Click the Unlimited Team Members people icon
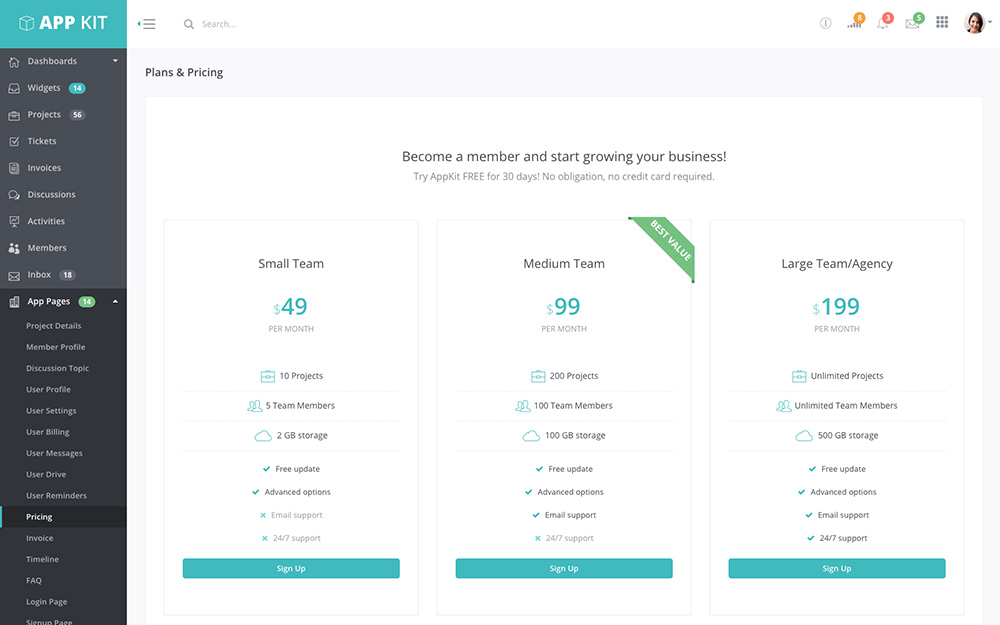Viewport: 1000px width, 625px height. (784, 406)
